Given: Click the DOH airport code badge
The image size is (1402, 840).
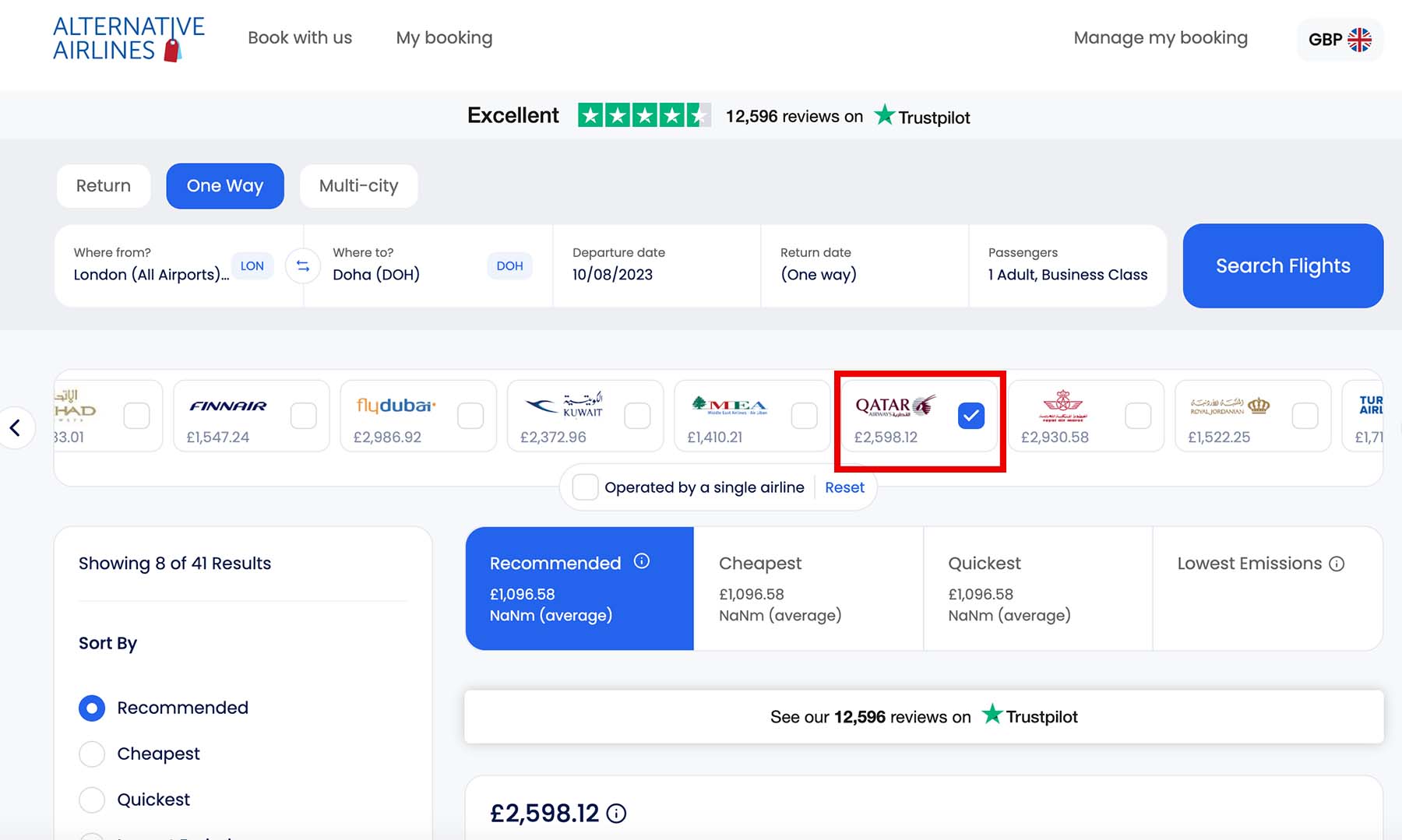Looking at the screenshot, I should point(510,265).
